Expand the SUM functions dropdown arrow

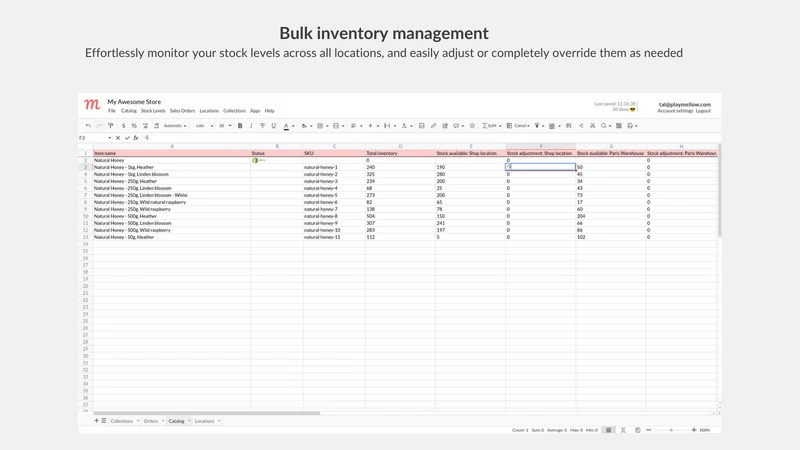click(500, 126)
